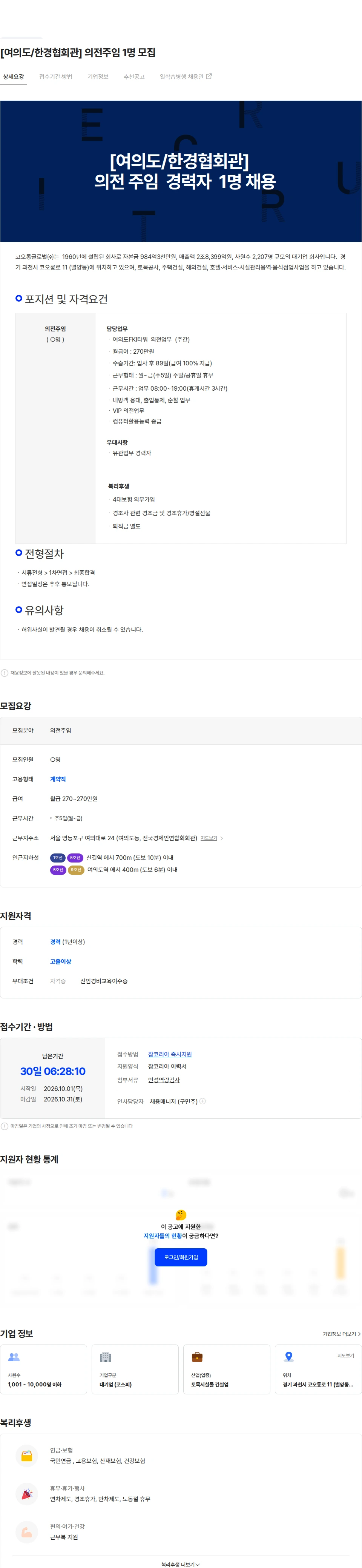Screen dimensions: 362x1568
Task: Expand 복리후생 더보기
Action: [x=181, y=1564]
